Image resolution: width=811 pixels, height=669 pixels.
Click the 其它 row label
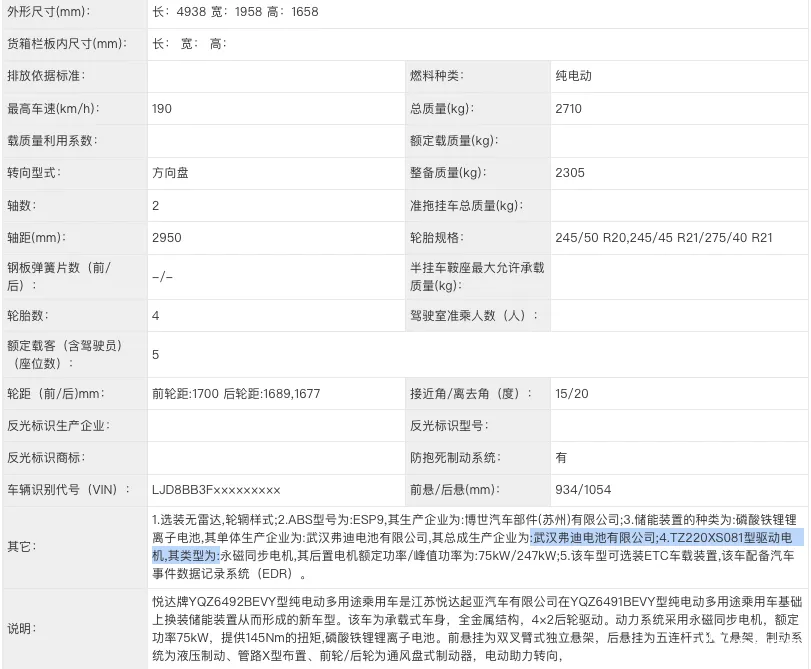tap(21, 547)
